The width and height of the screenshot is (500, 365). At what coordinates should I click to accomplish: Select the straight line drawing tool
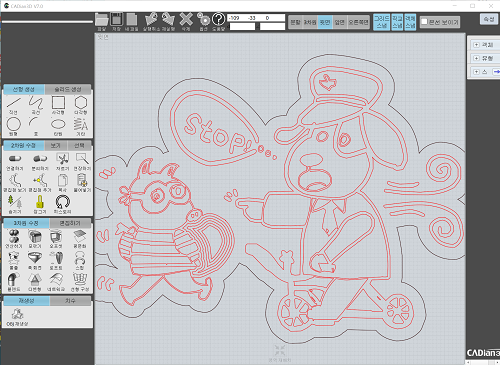click(14, 103)
